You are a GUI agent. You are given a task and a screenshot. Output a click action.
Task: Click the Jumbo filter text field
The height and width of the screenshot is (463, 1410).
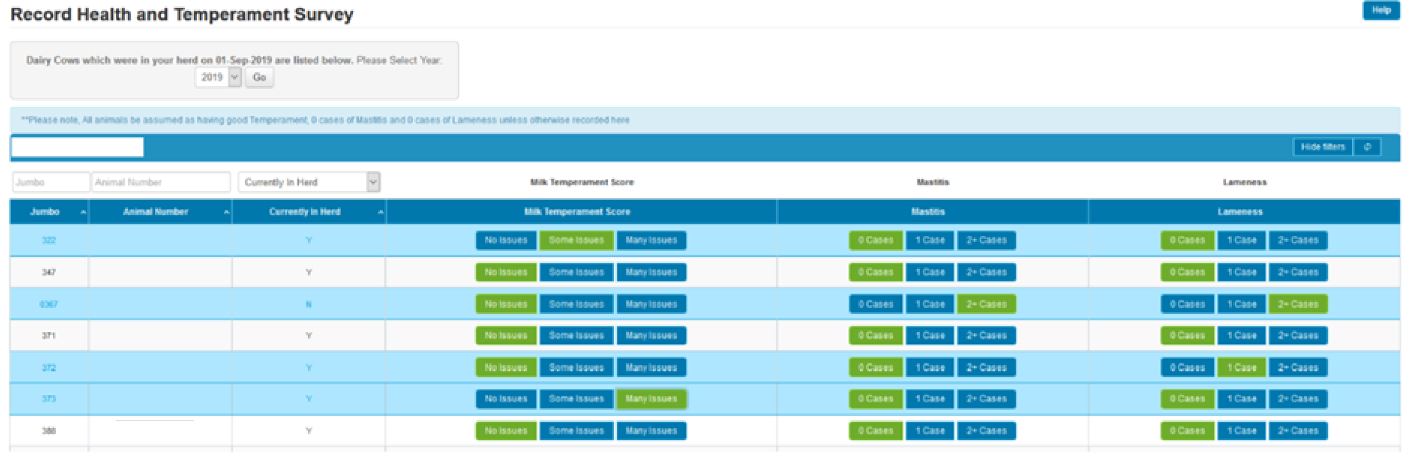point(50,182)
